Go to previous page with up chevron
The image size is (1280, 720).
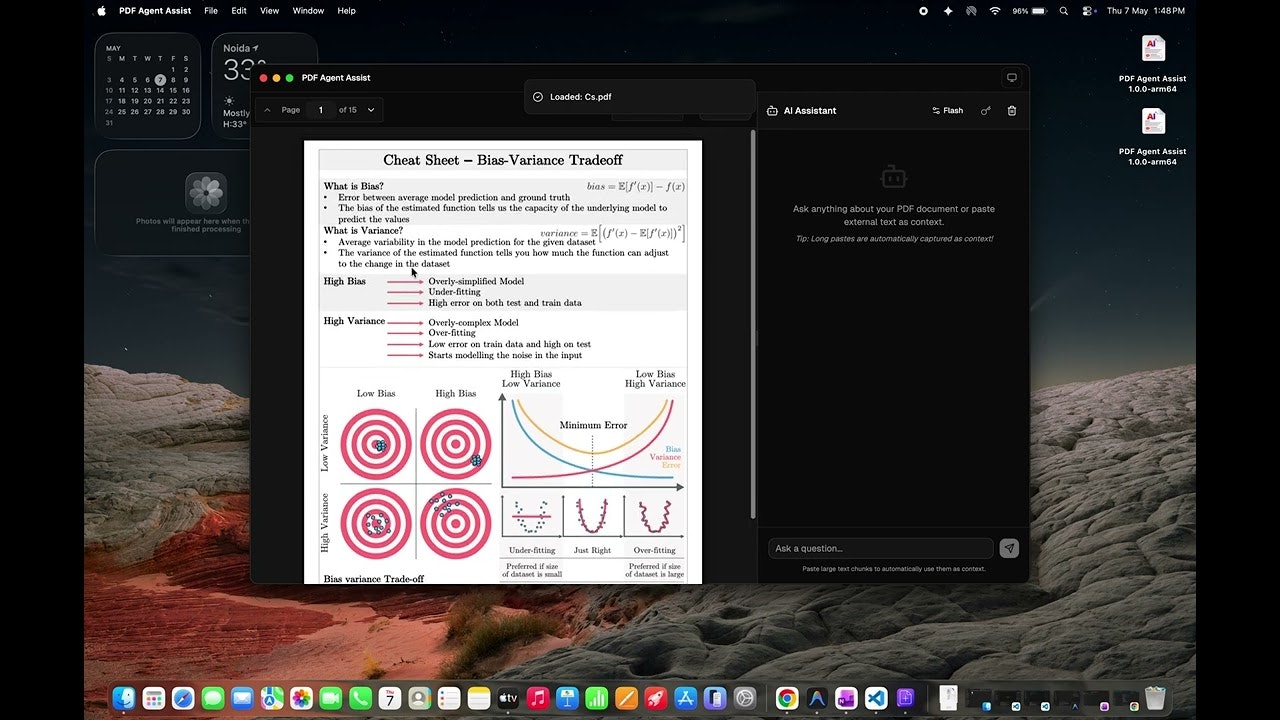click(x=267, y=110)
